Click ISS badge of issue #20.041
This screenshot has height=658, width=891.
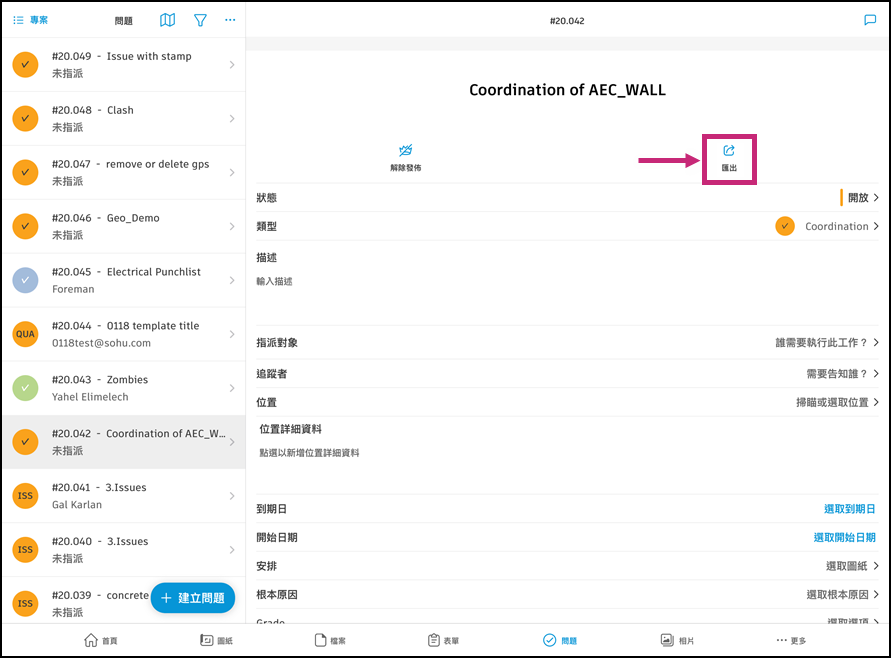pos(26,496)
